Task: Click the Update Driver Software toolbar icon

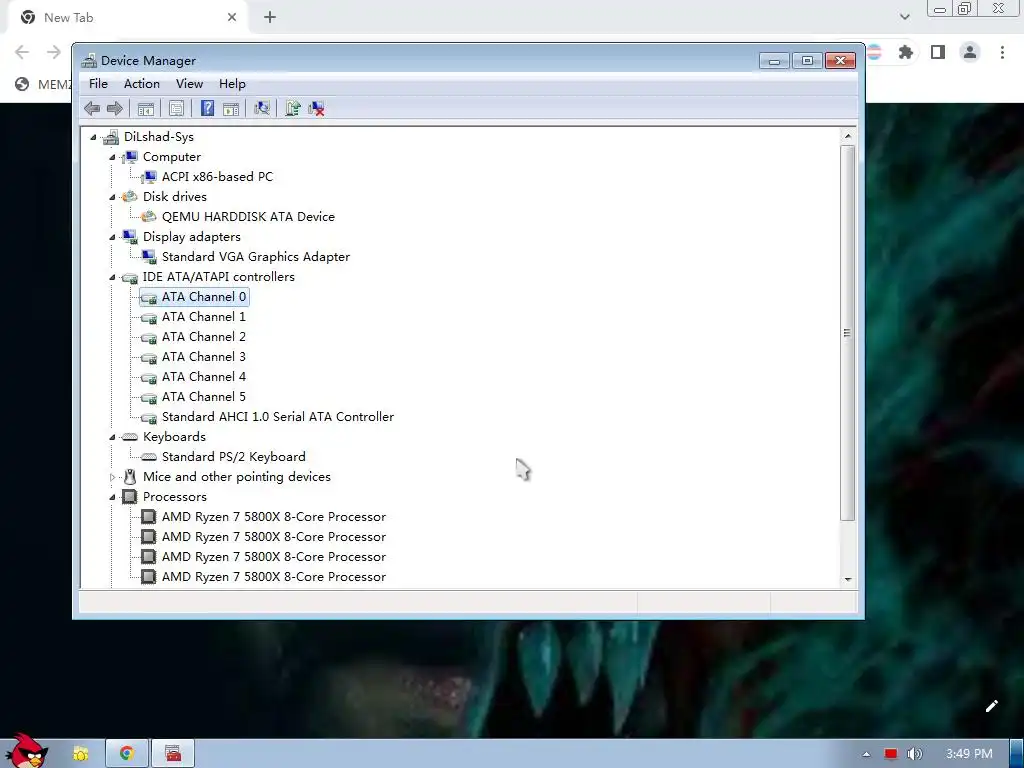Action: click(x=293, y=108)
